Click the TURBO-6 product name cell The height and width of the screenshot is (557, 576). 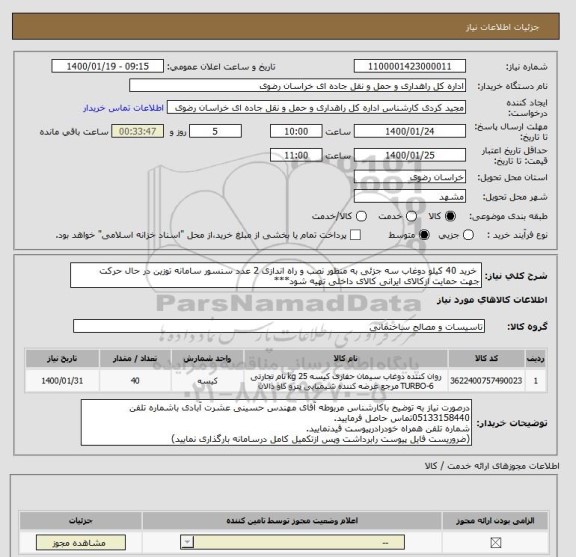click(346, 381)
